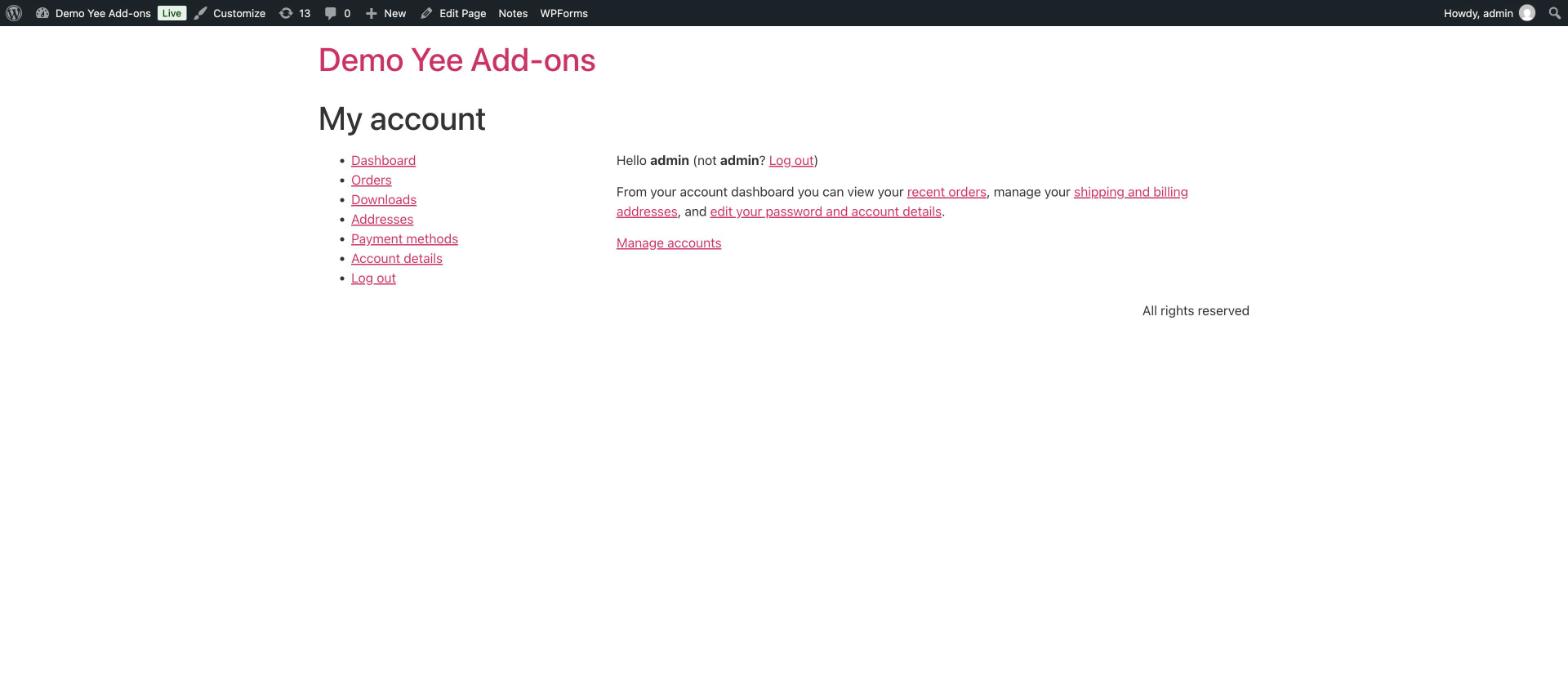Open Payment methods in account navigation
1568x686 pixels.
point(404,239)
